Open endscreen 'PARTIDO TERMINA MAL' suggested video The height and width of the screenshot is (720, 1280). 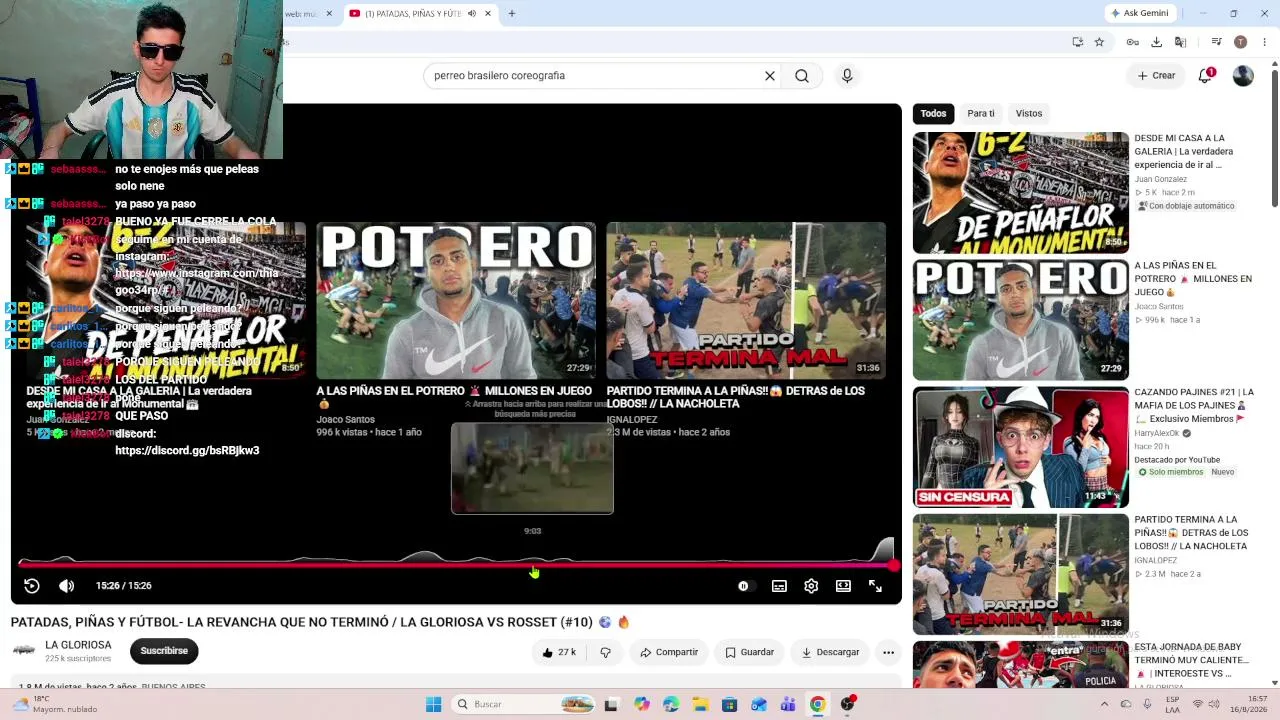pyautogui.click(x=746, y=300)
